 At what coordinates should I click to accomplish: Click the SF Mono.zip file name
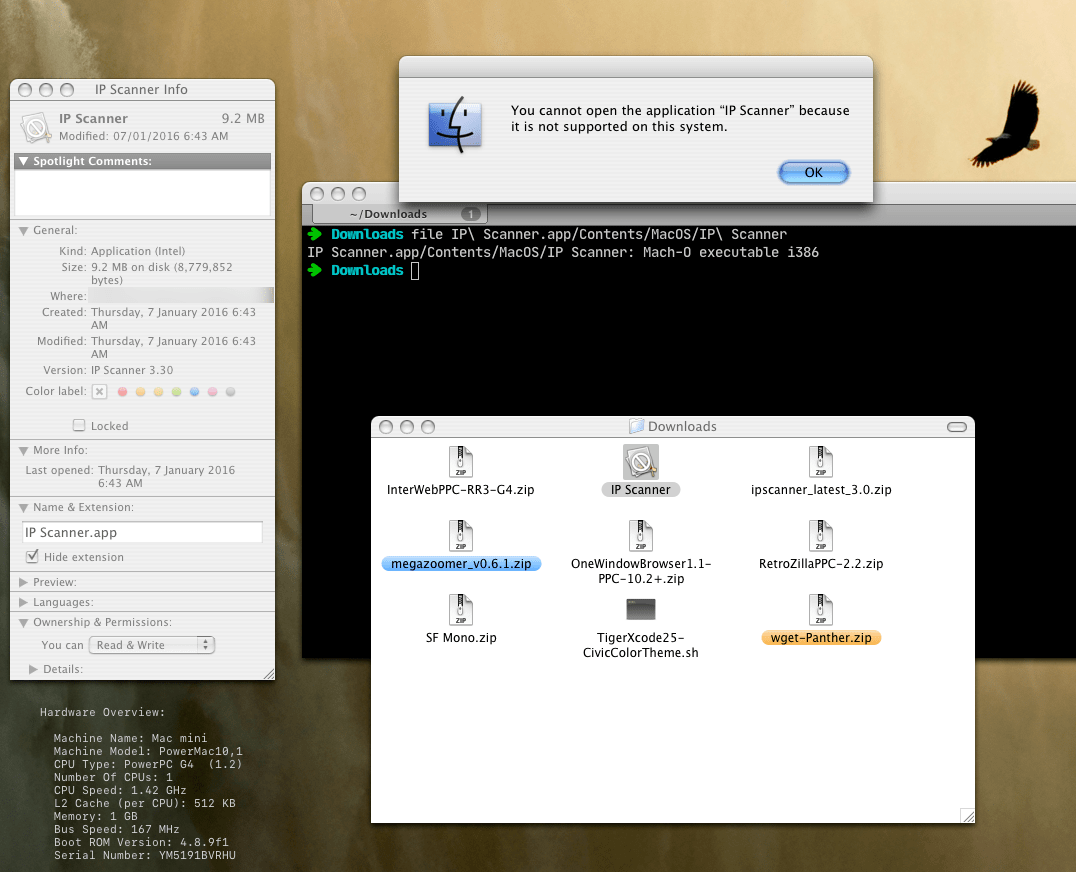pyautogui.click(x=460, y=637)
